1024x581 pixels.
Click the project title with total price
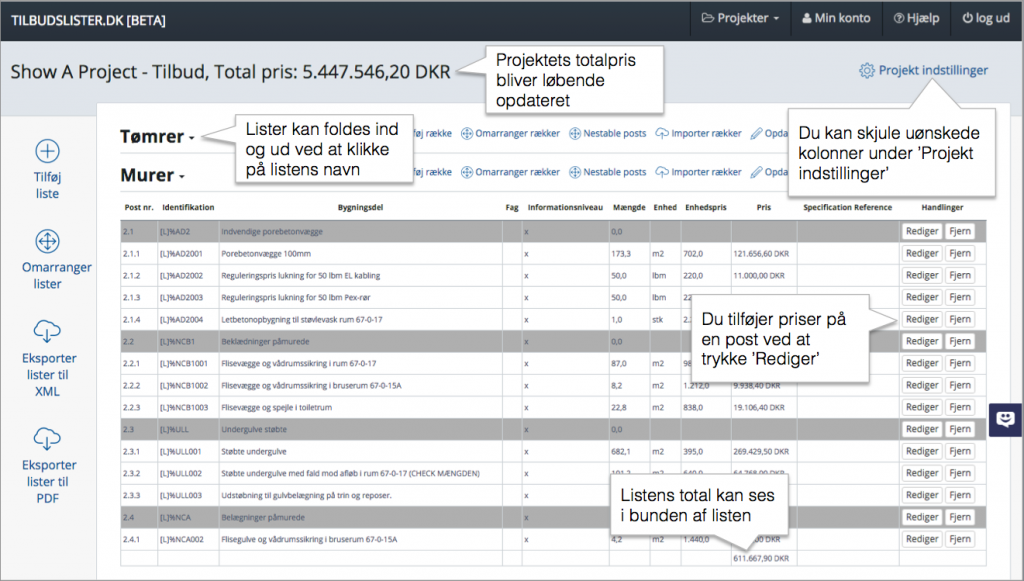tap(231, 72)
